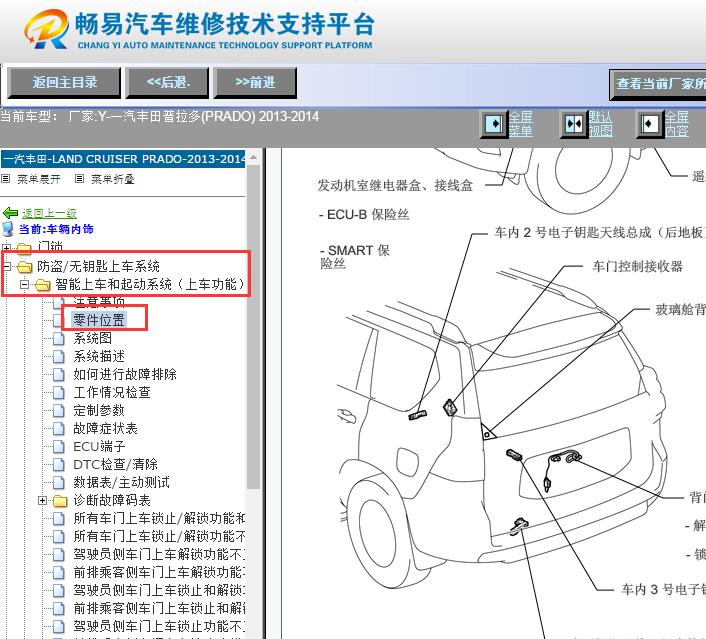
Task: Follow the 返回上一级 link
Action: coord(50,213)
